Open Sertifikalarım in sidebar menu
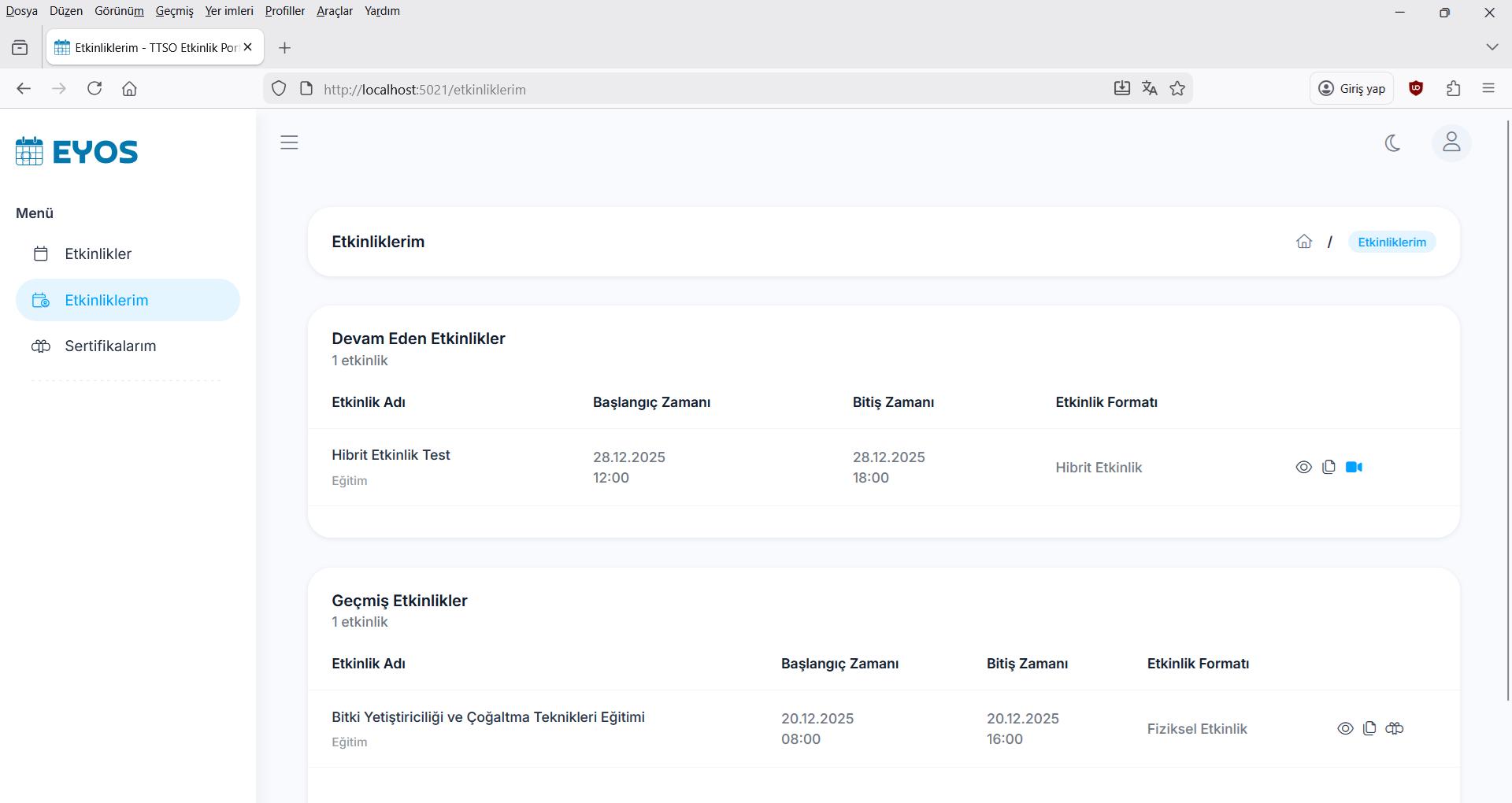This screenshot has width=1512, height=803. tap(110, 346)
